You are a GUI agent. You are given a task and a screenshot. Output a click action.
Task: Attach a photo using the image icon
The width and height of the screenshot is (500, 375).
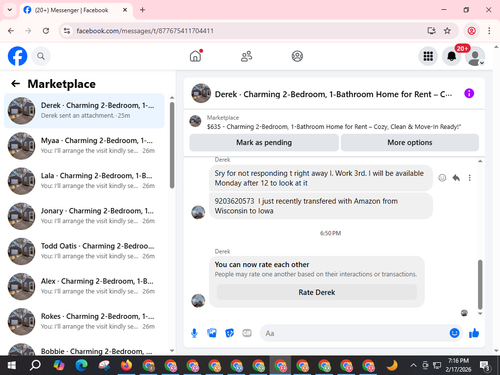point(212,333)
